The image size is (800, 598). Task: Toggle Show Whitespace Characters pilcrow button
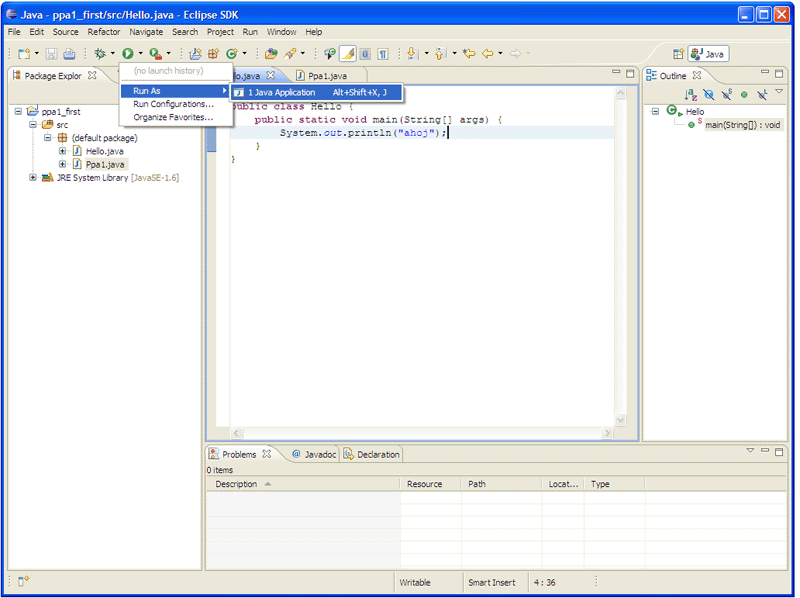pos(383,54)
